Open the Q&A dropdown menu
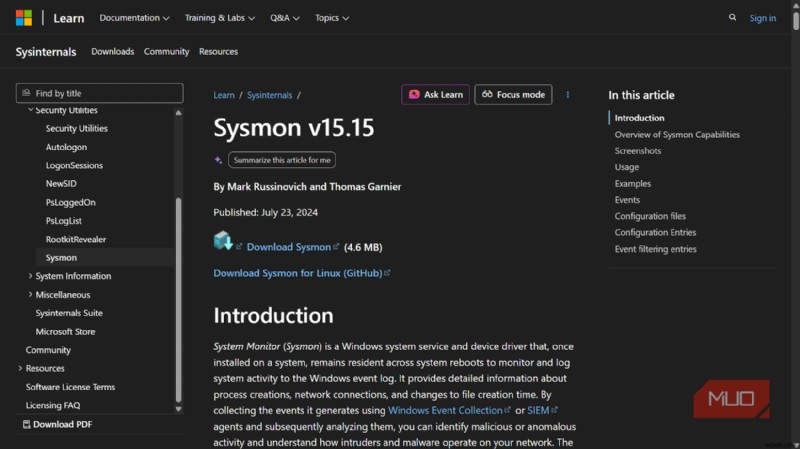This screenshot has width=800, height=449. click(x=285, y=18)
